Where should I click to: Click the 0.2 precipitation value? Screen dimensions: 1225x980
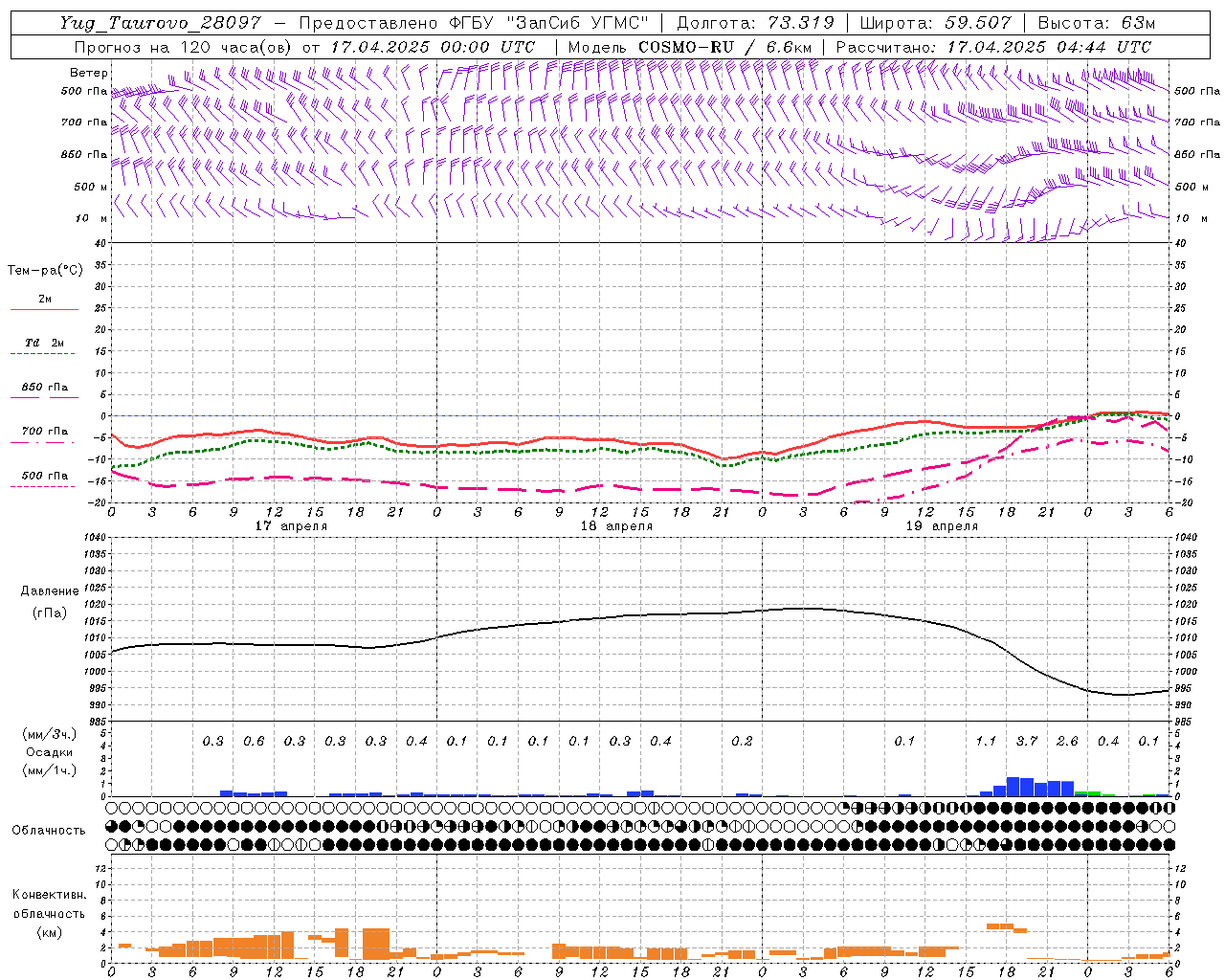point(742,741)
